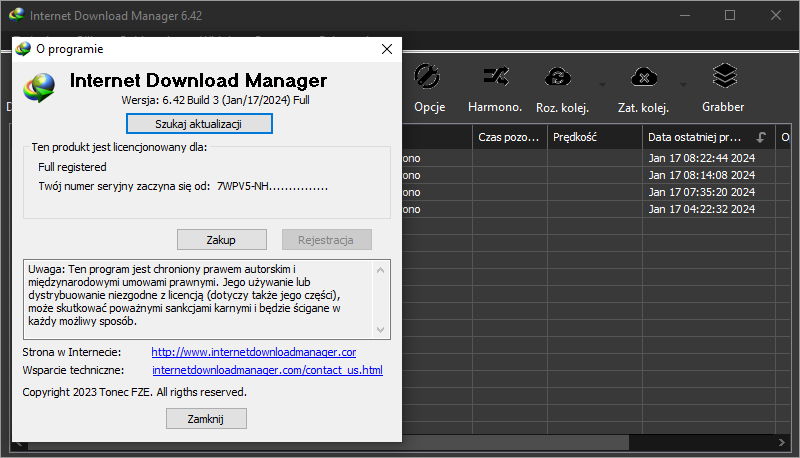Viewport: 800px width, 458px height.
Task: Expand the Zat. kolej. dropdown arrow
Action: coord(683,85)
